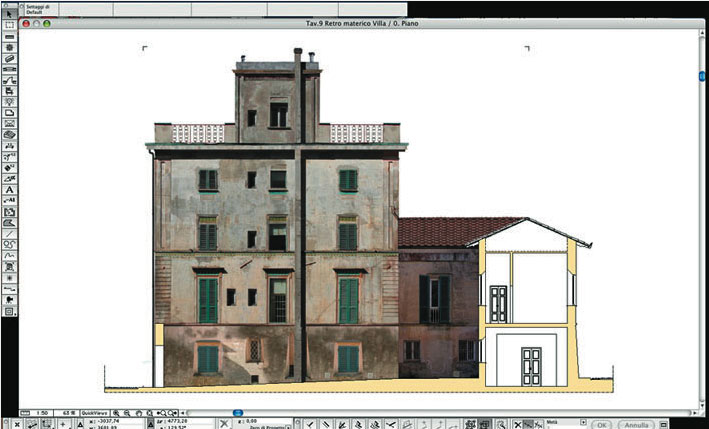Open the 65% zoom level popup
The width and height of the screenshot is (709, 429).
click(x=68, y=412)
